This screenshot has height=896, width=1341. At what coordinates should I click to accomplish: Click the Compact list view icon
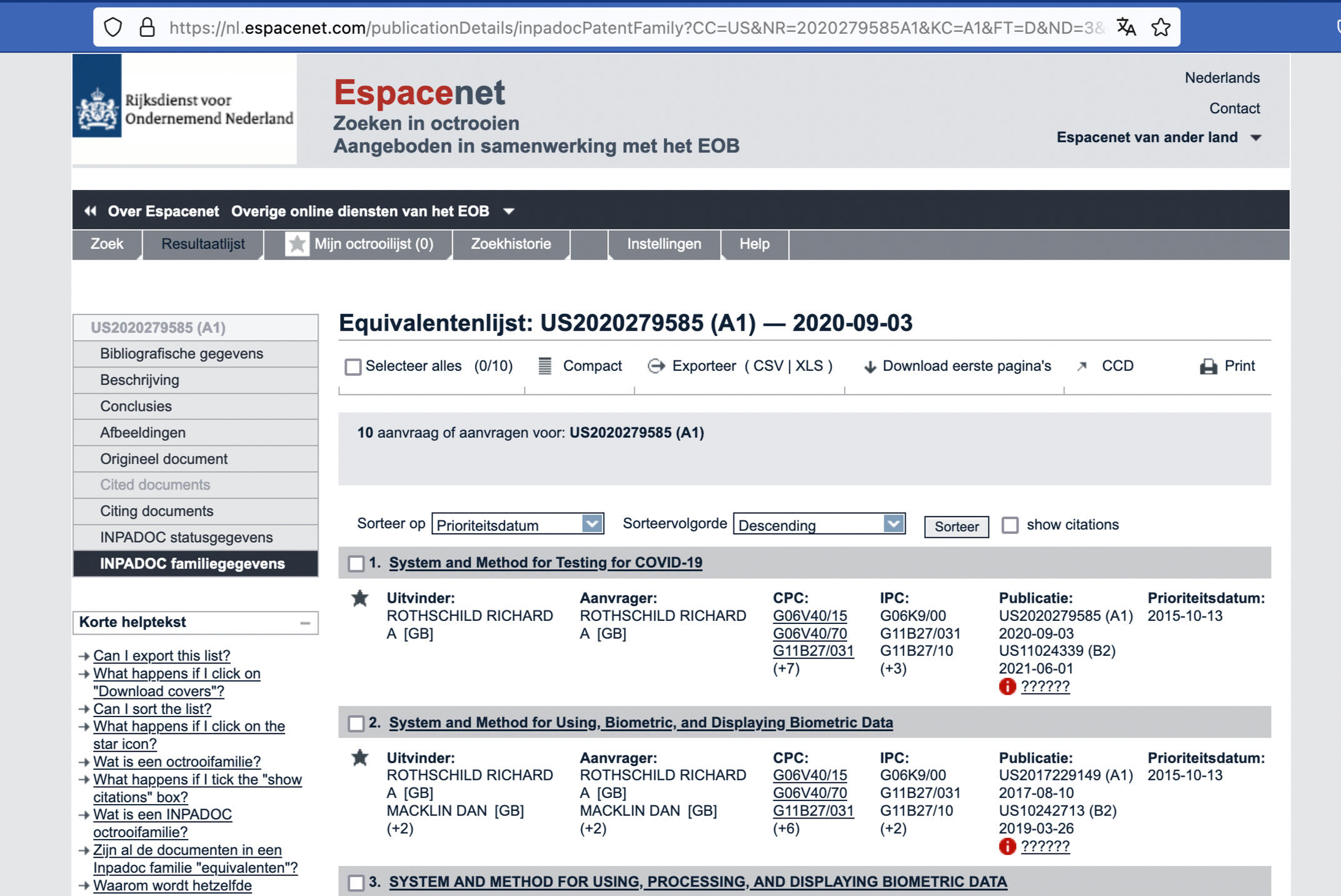545,366
